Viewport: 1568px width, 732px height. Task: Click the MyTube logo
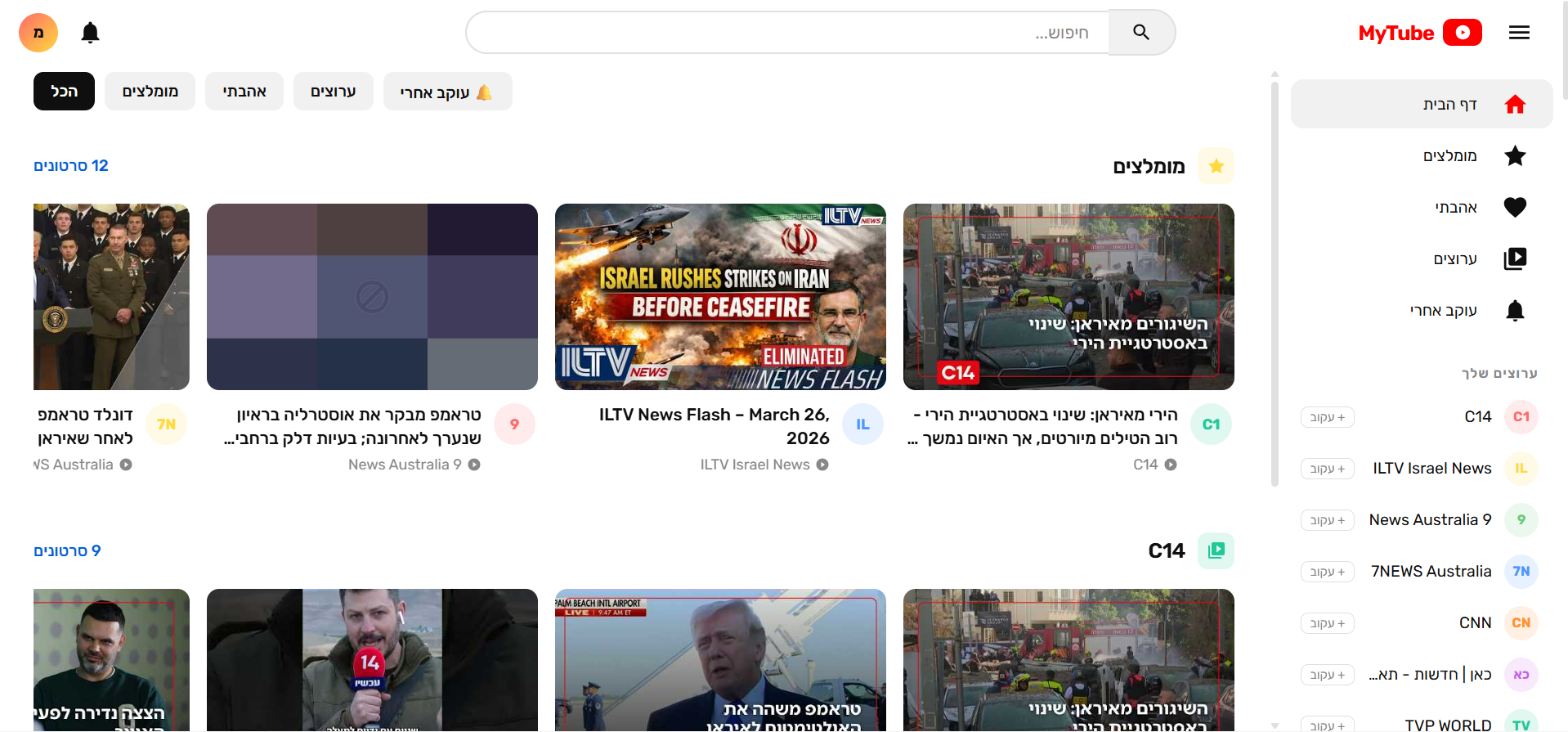coord(1419,33)
